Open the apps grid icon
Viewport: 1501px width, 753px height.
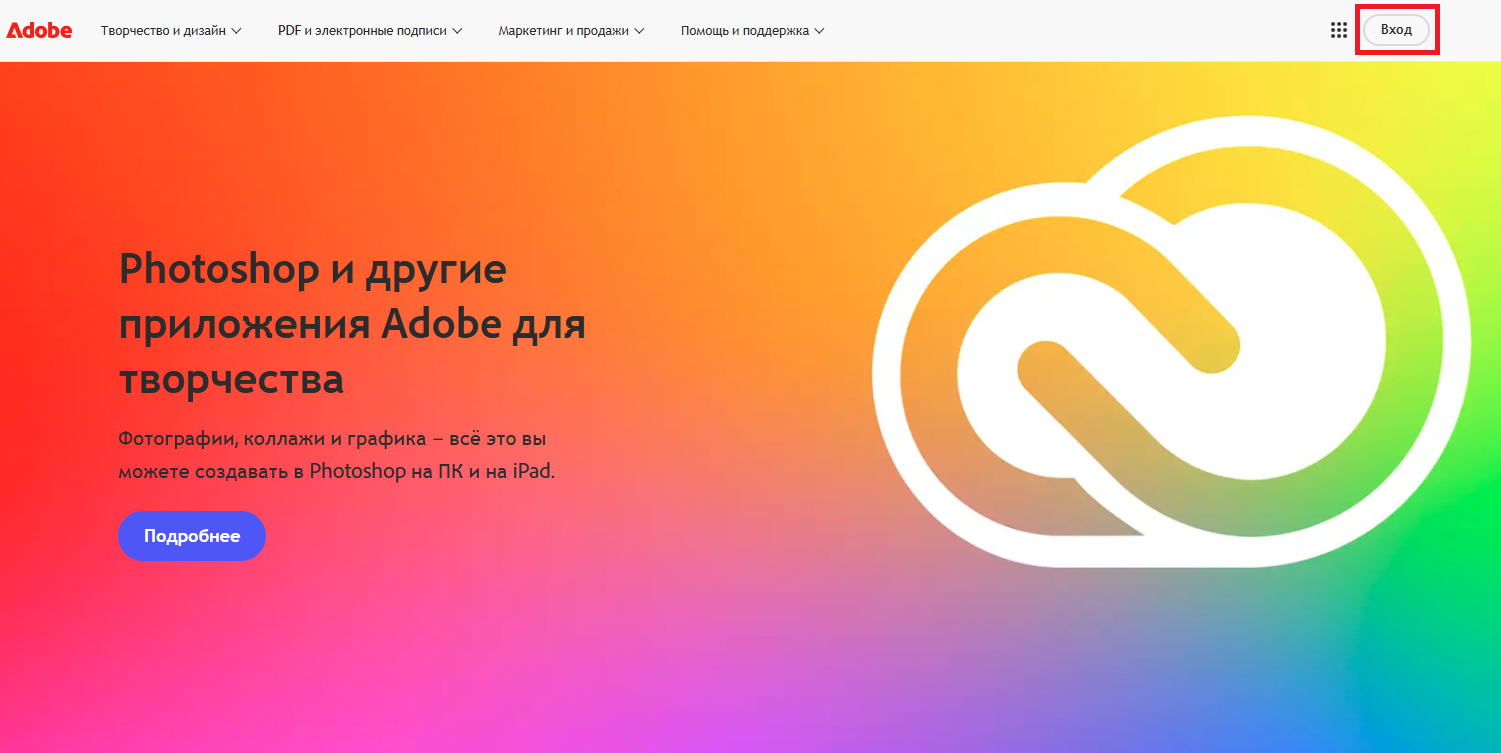click(x=1339, y=30)
